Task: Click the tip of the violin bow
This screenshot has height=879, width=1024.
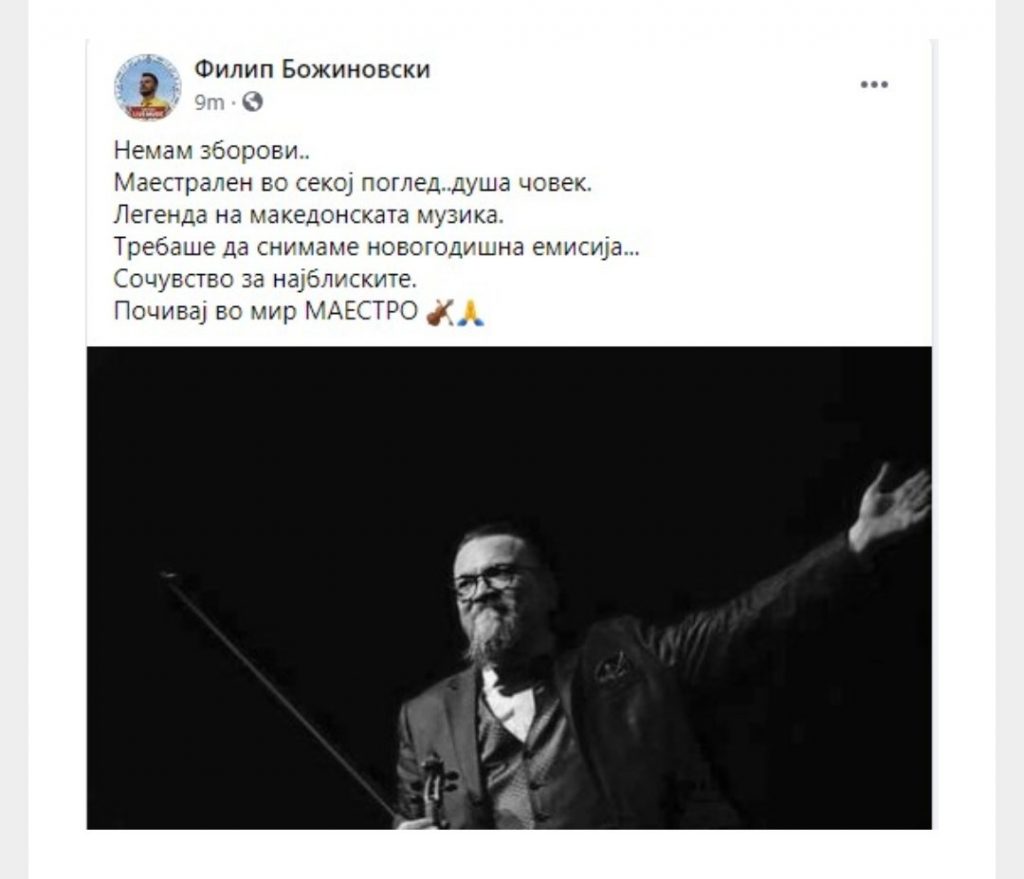Action: click(x=168, y=577)
